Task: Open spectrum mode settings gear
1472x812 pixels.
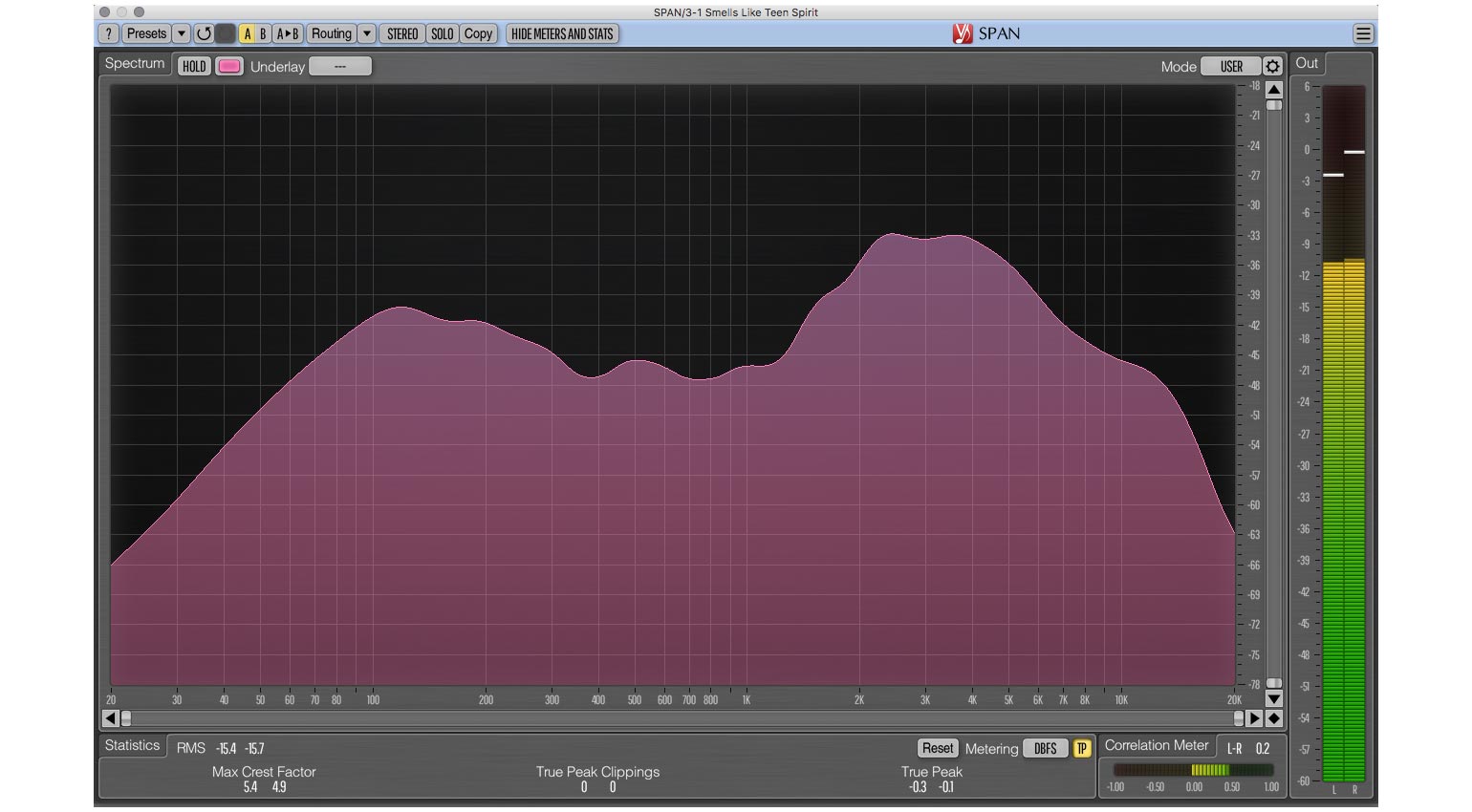Action: (1272, 66)
